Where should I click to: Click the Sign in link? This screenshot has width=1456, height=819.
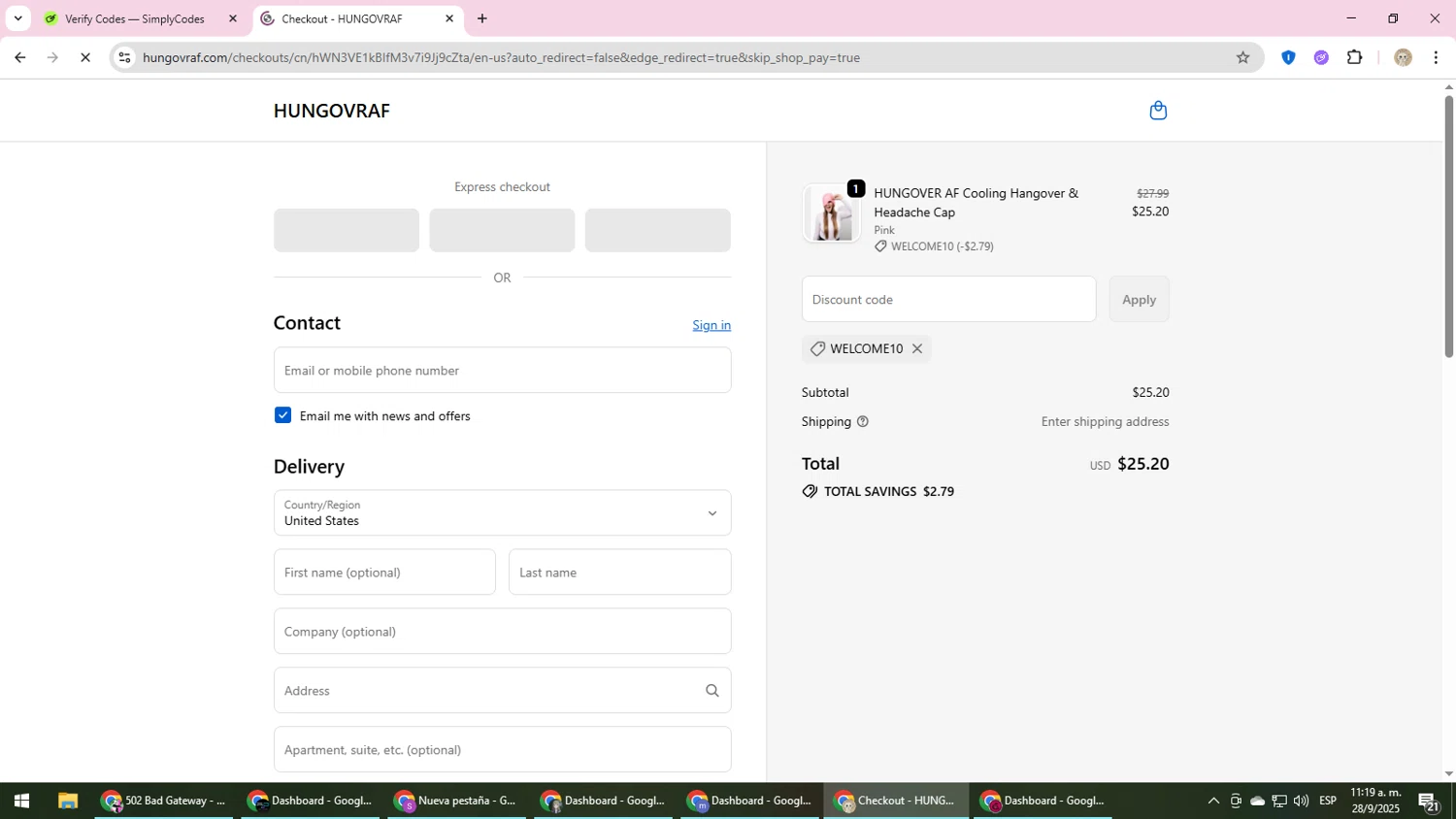point(711,325)
